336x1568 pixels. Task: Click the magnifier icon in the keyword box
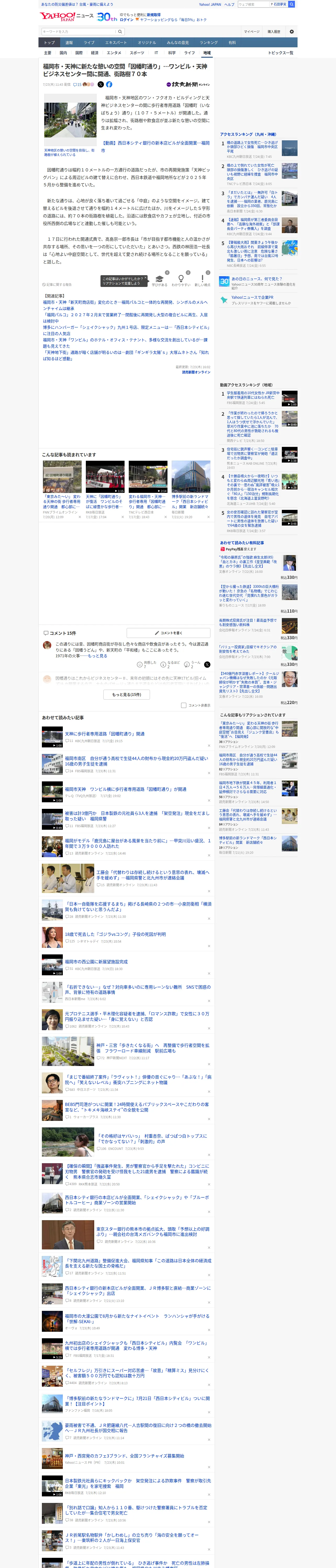[x=120, y=32]
